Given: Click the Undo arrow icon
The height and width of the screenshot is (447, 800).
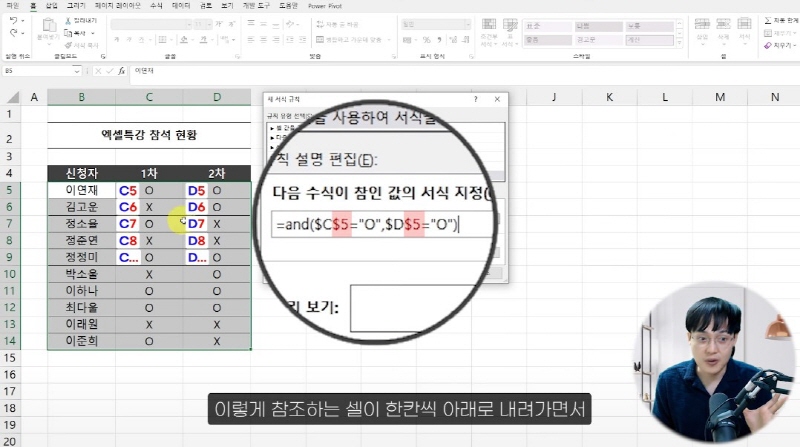Looking at the screenshot, I should pyautogui.click(x=13, y=20).
